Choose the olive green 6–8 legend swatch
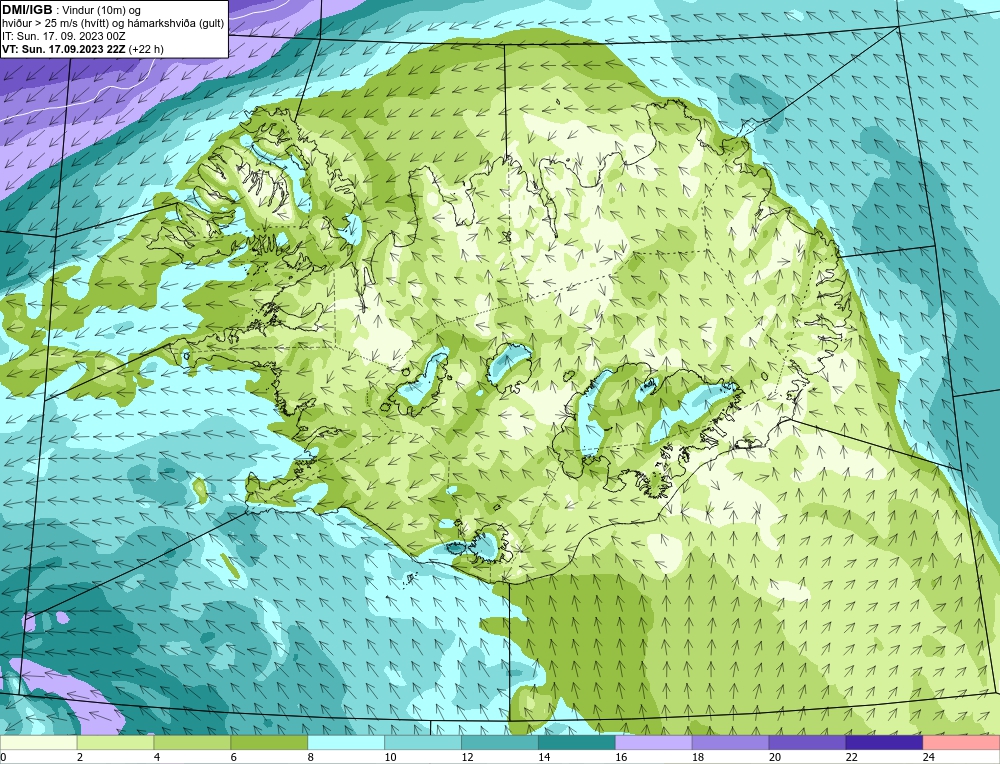 [x=269, y=743]
